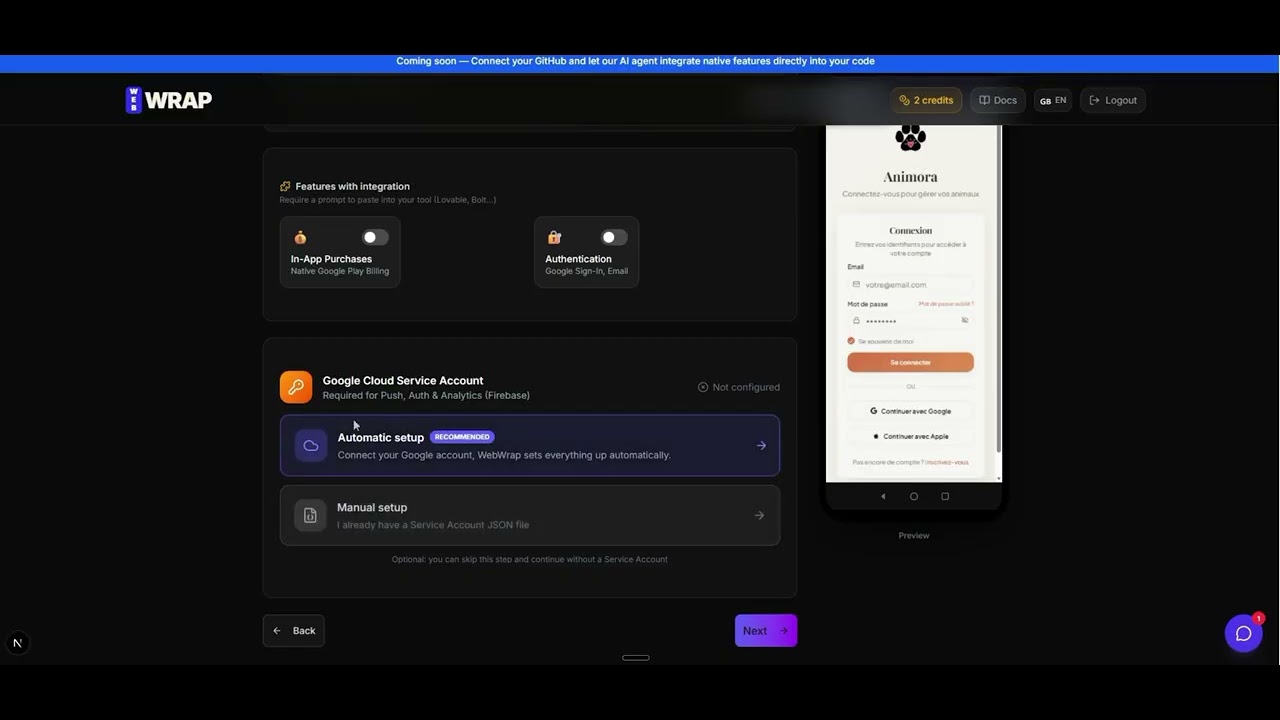The height and width of the screenshot is (720, 1280).
Task: Change language with the EN selector
Action: (x=1053, y=100)
